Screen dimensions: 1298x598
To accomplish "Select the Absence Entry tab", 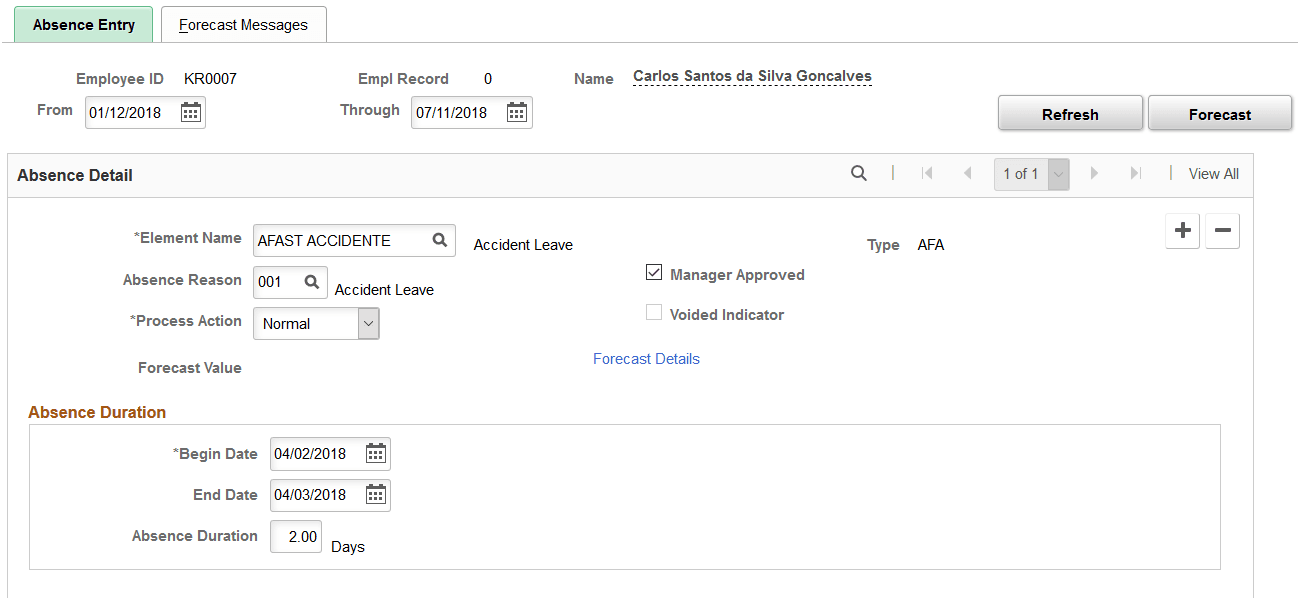I will pyautogui.click(x=83, y=25).
